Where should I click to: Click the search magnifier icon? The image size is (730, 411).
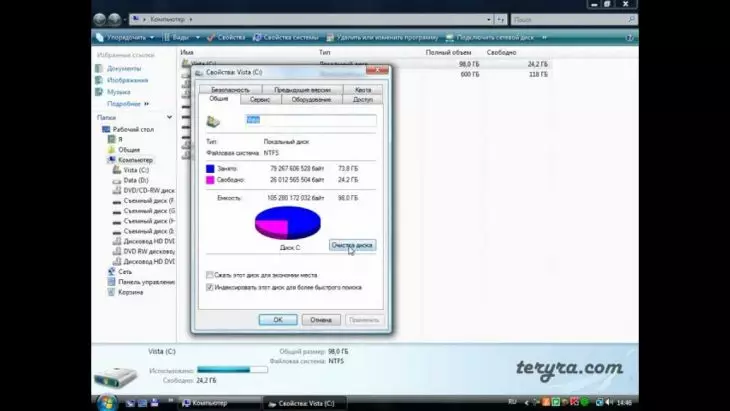(x=631, y=20)
